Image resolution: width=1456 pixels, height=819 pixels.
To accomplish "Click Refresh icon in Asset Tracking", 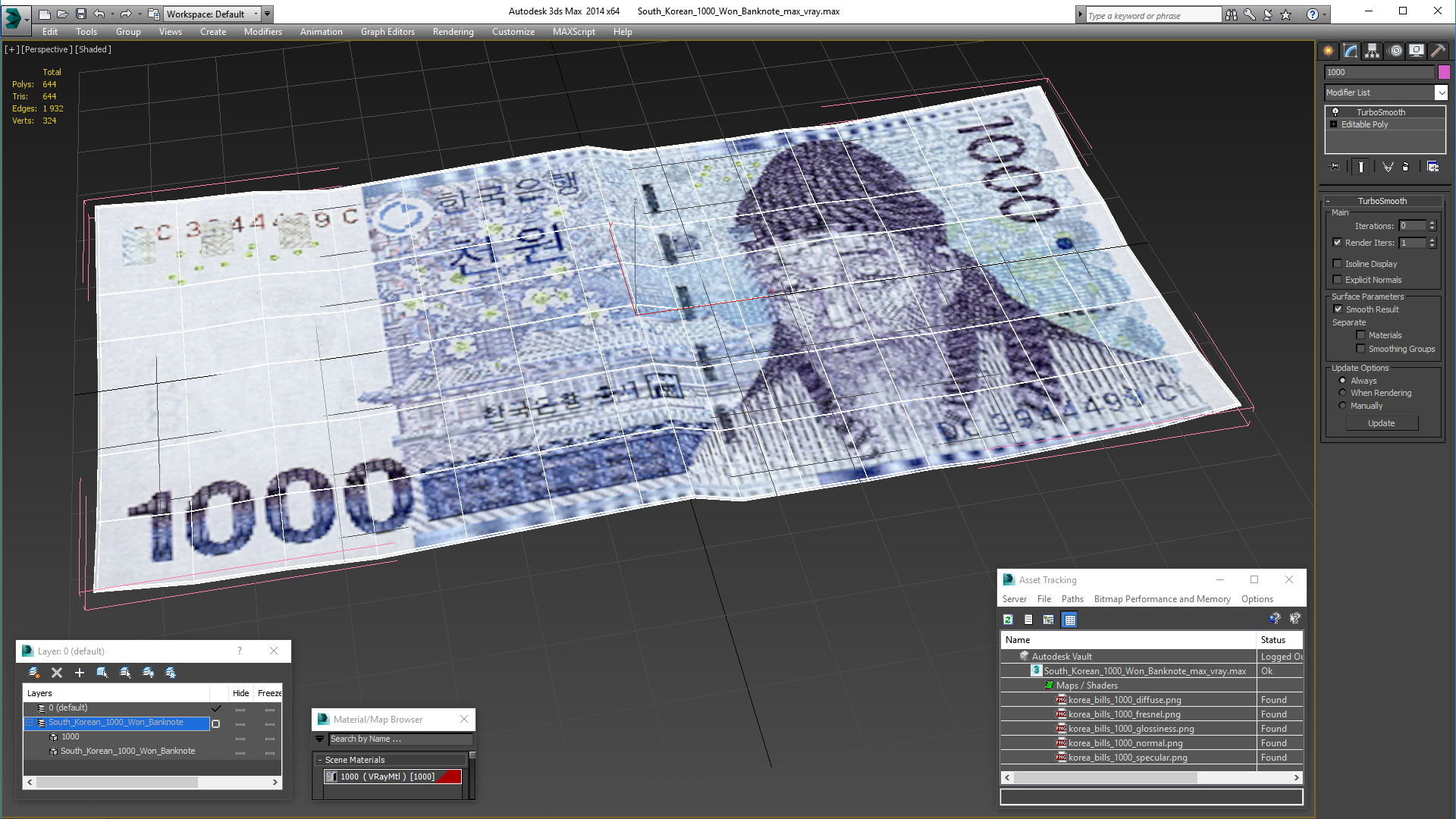I will (x=1009, y=620).
